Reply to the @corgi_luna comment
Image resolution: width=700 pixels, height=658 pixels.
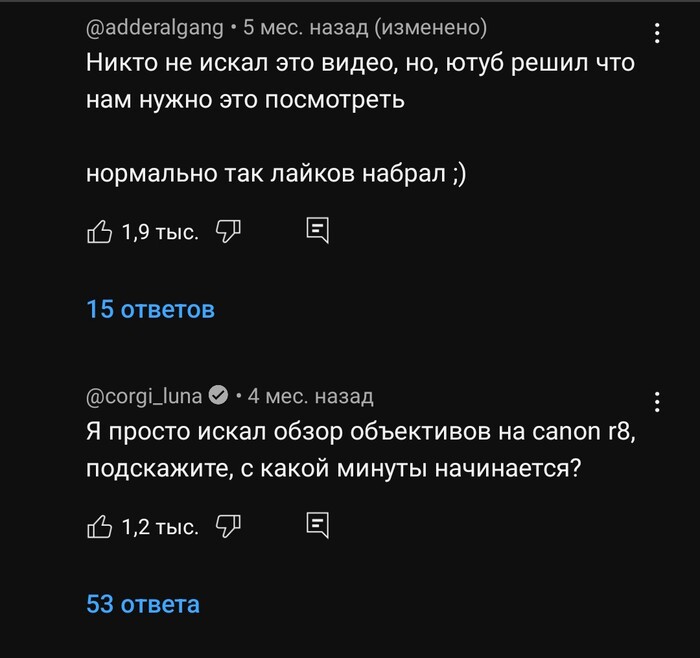[x=317, y=525]
